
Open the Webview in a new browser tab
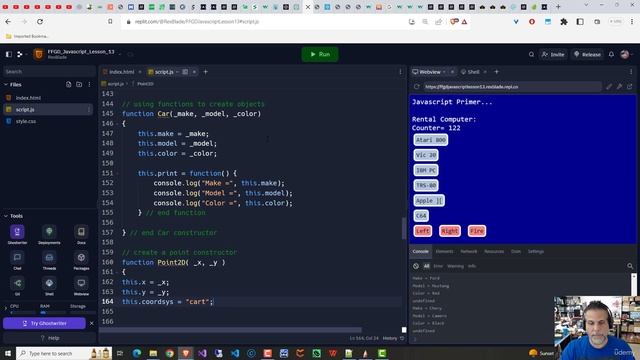pyautogui.click(x=629, y=87)
